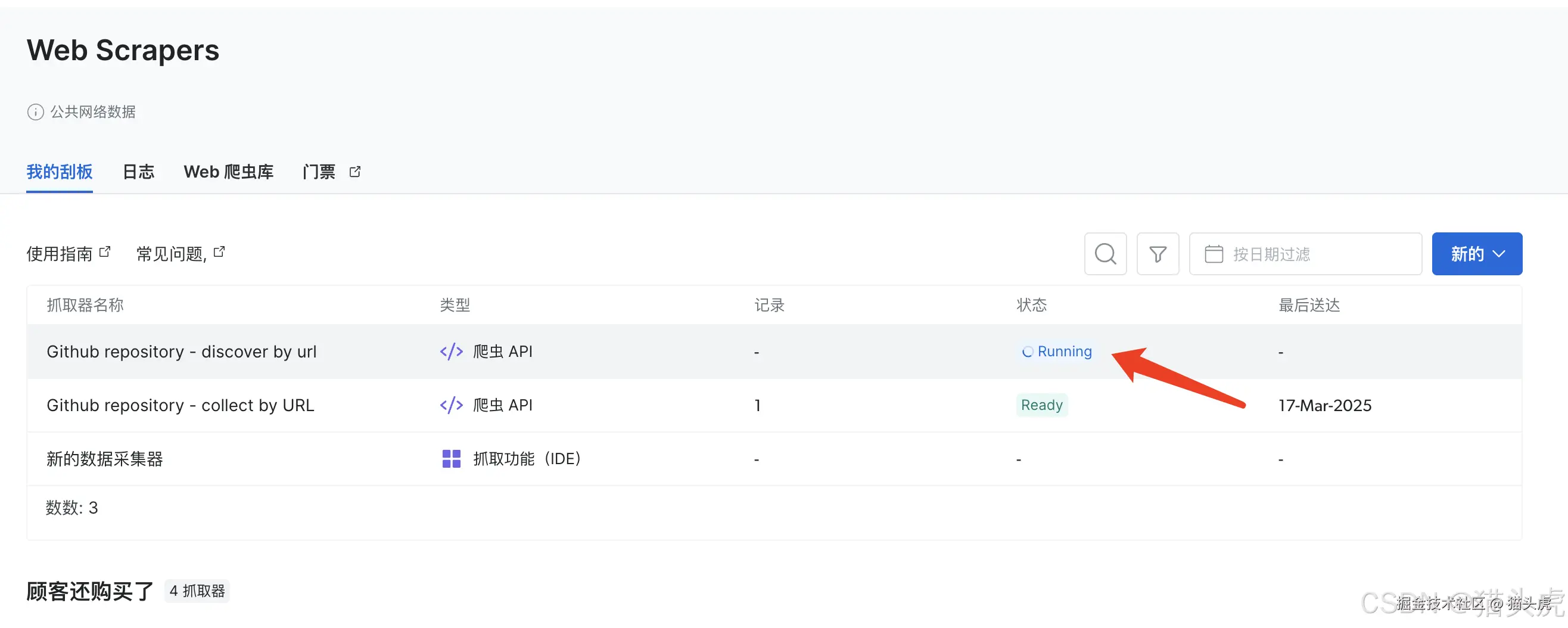1568x628 pixels.
Task: Open the 新的 dropdown button
Action: 1477,254
